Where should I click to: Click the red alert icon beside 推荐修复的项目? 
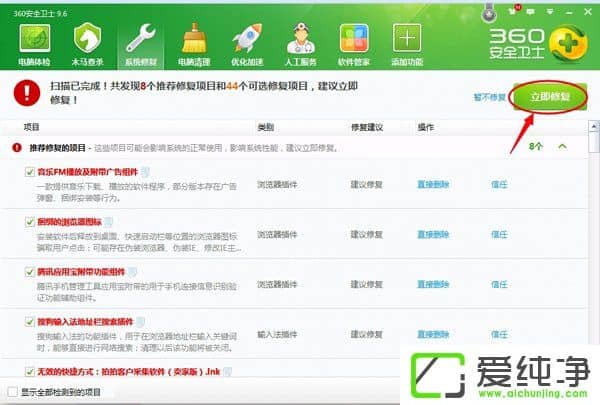click(17, 147)
